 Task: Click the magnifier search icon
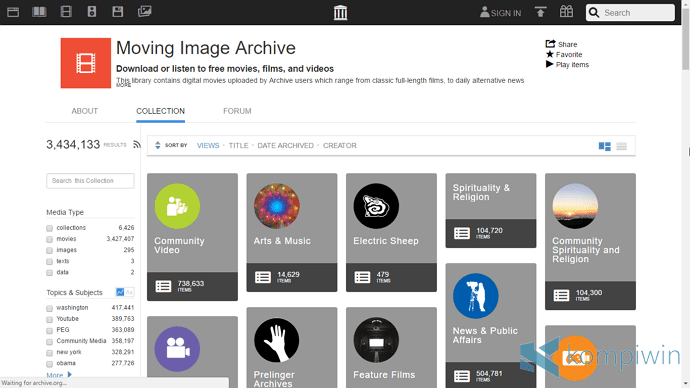594,12
